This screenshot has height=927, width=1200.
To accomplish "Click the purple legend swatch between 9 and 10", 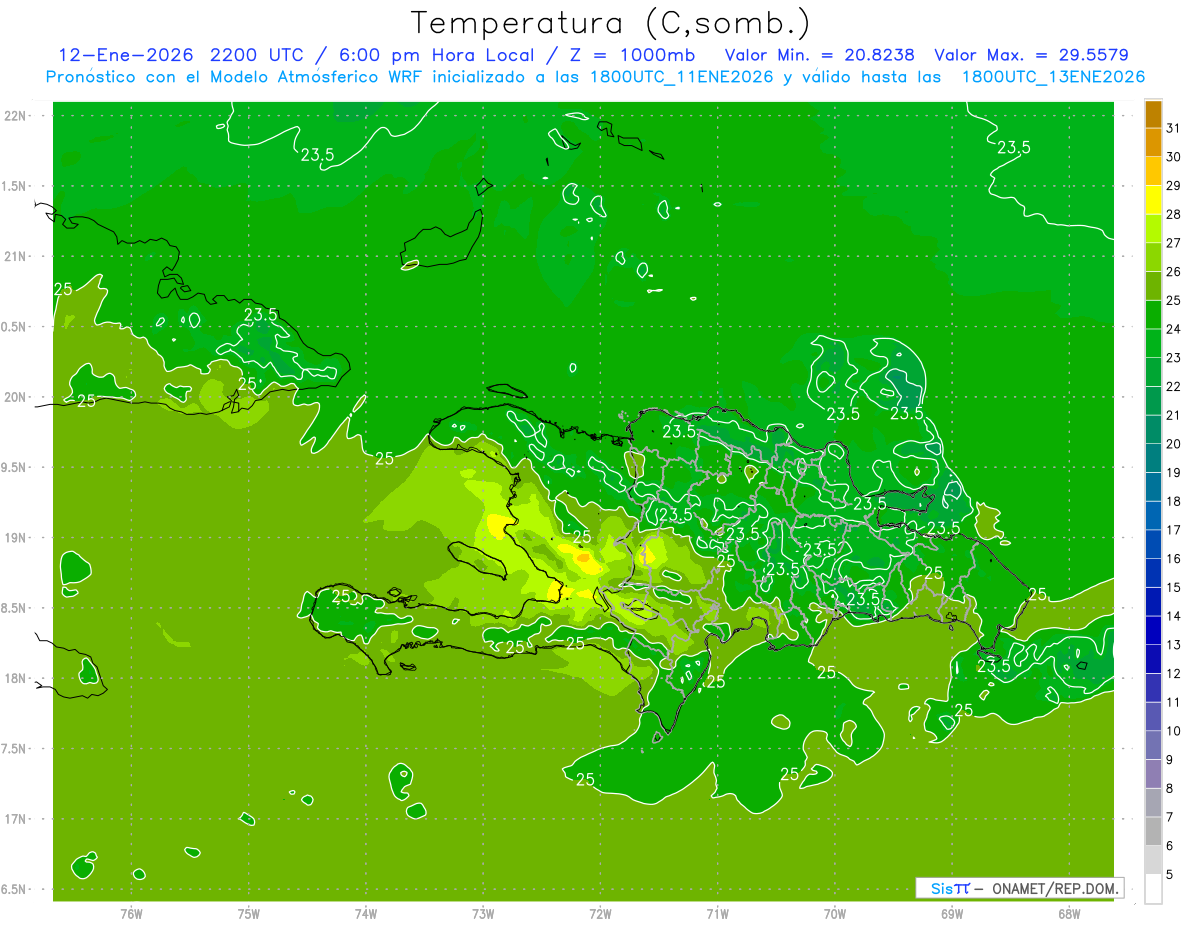I will coord(1153,745).
